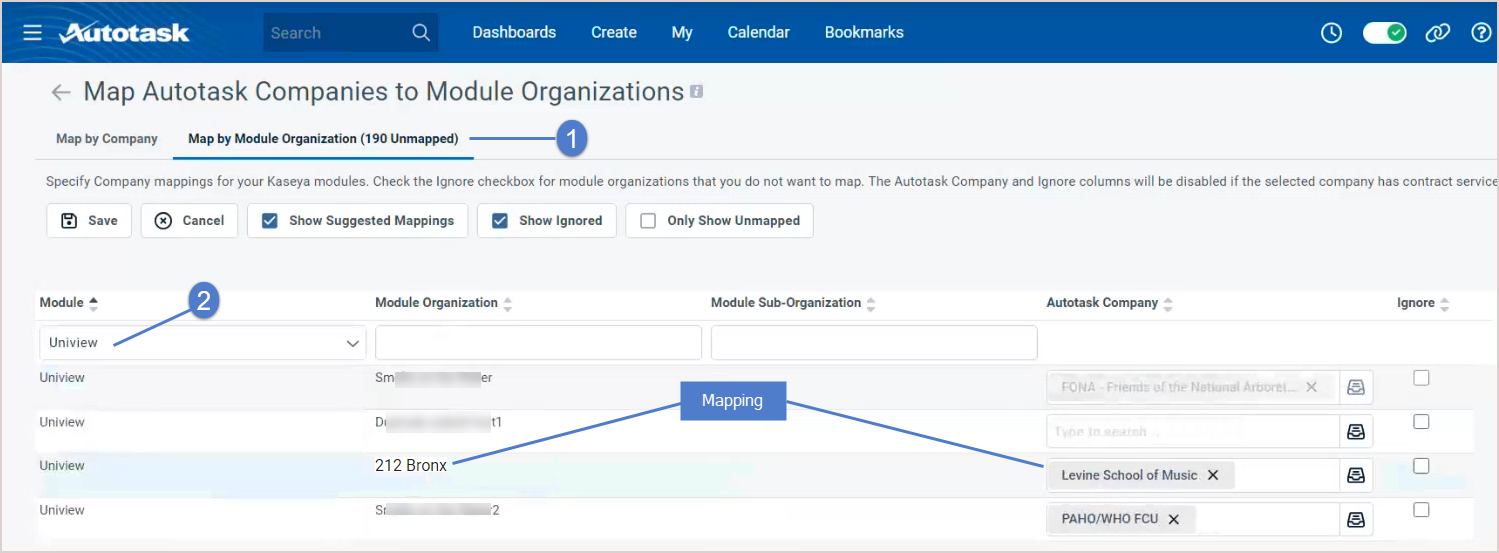Open the hamburger navigation menu
This screenshot has width=1499, height=553.
point(32,33)
